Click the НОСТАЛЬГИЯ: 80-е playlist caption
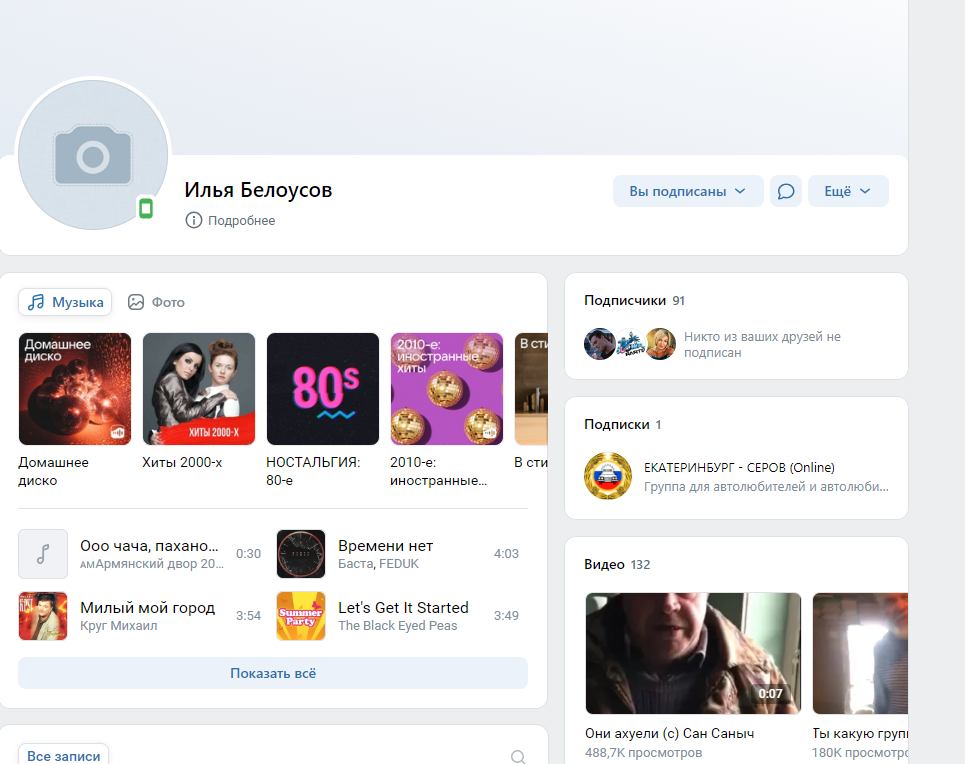 coord(313,472)
